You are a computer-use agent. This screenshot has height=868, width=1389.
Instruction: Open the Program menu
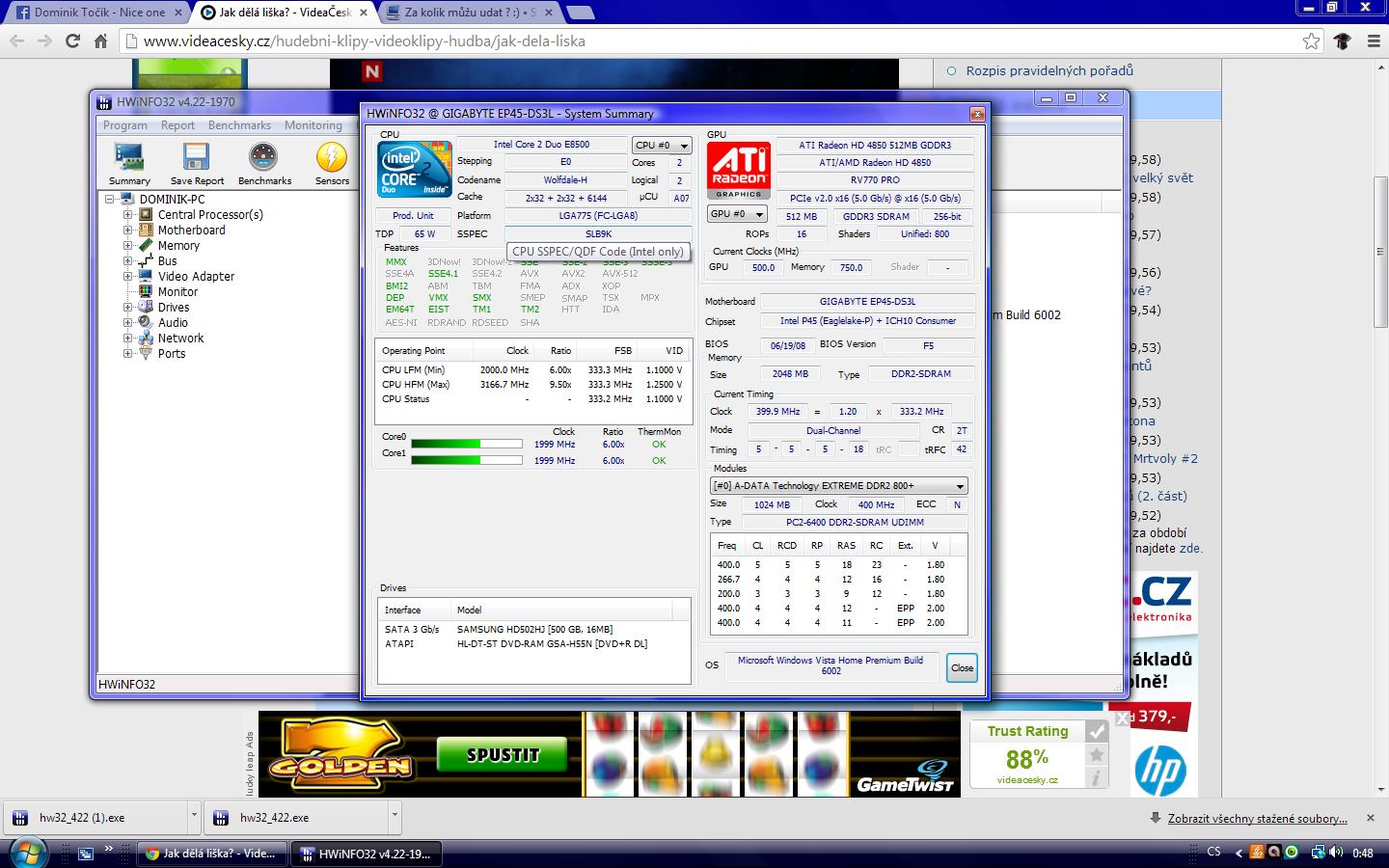click(x=125, y=125)
